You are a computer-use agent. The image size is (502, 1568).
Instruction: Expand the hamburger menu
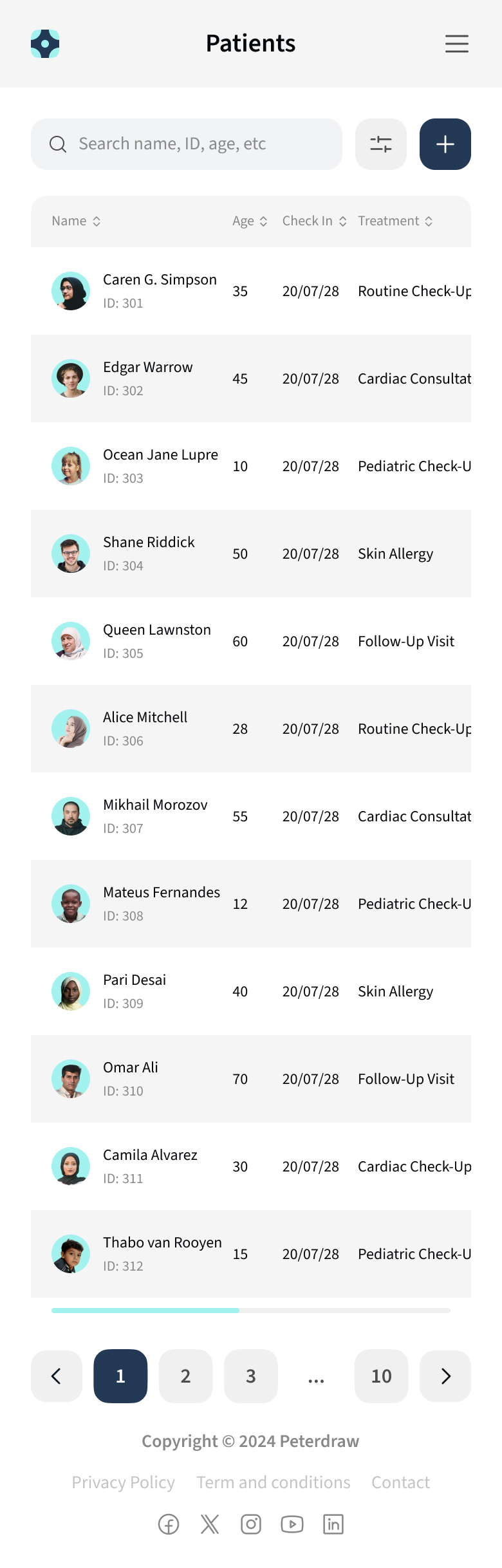457,44
